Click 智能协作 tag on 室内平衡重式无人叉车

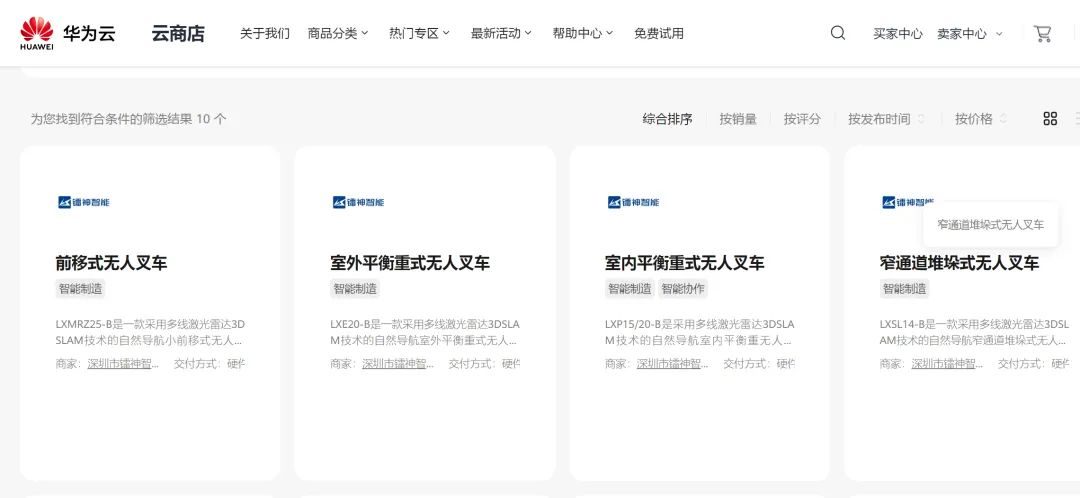[683, 289]
